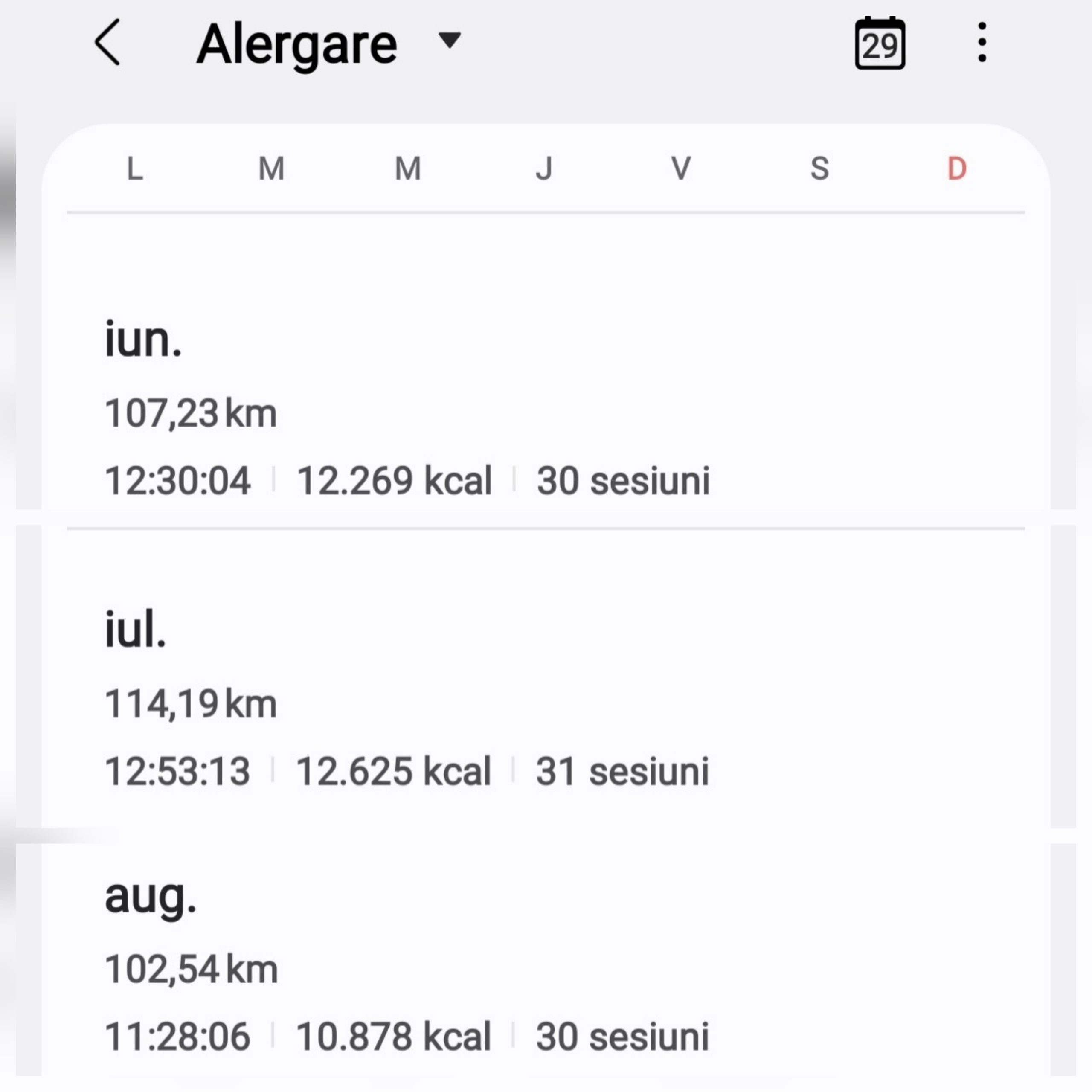Viewport: 1092px width, 1092px height.
Task: Open the iun. monthly summary
Action: [144, 340]
